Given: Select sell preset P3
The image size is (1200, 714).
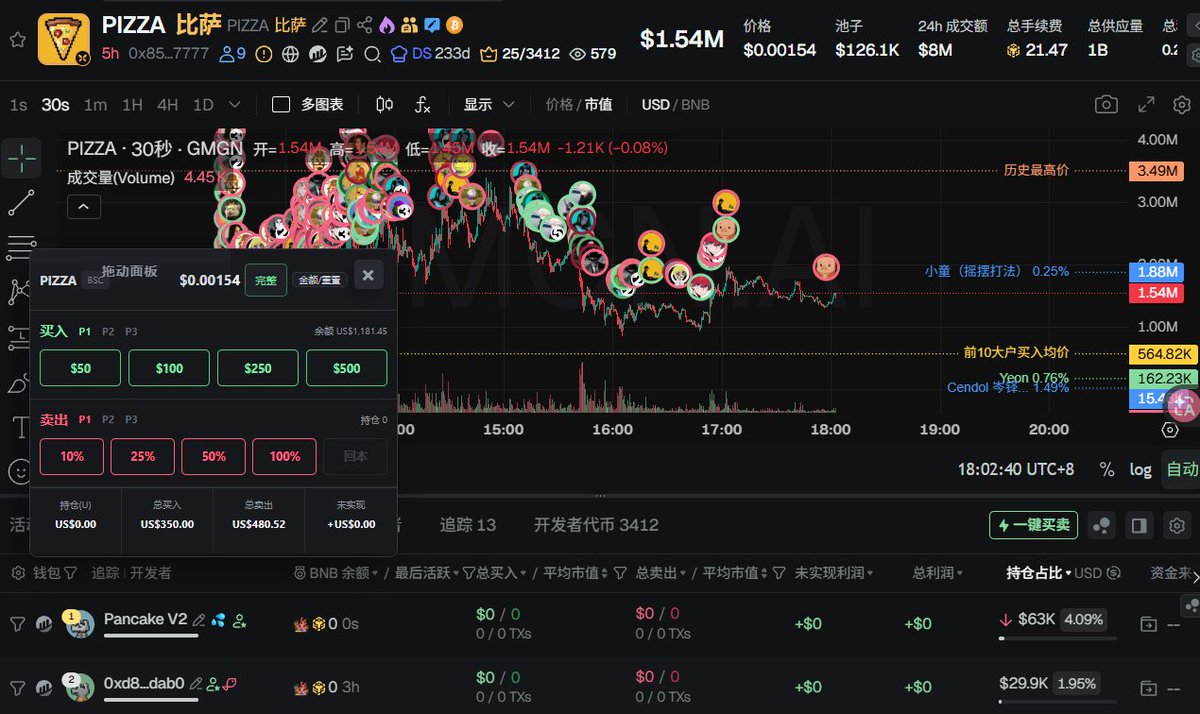Looking at the screenshot, I should point(131,419).
